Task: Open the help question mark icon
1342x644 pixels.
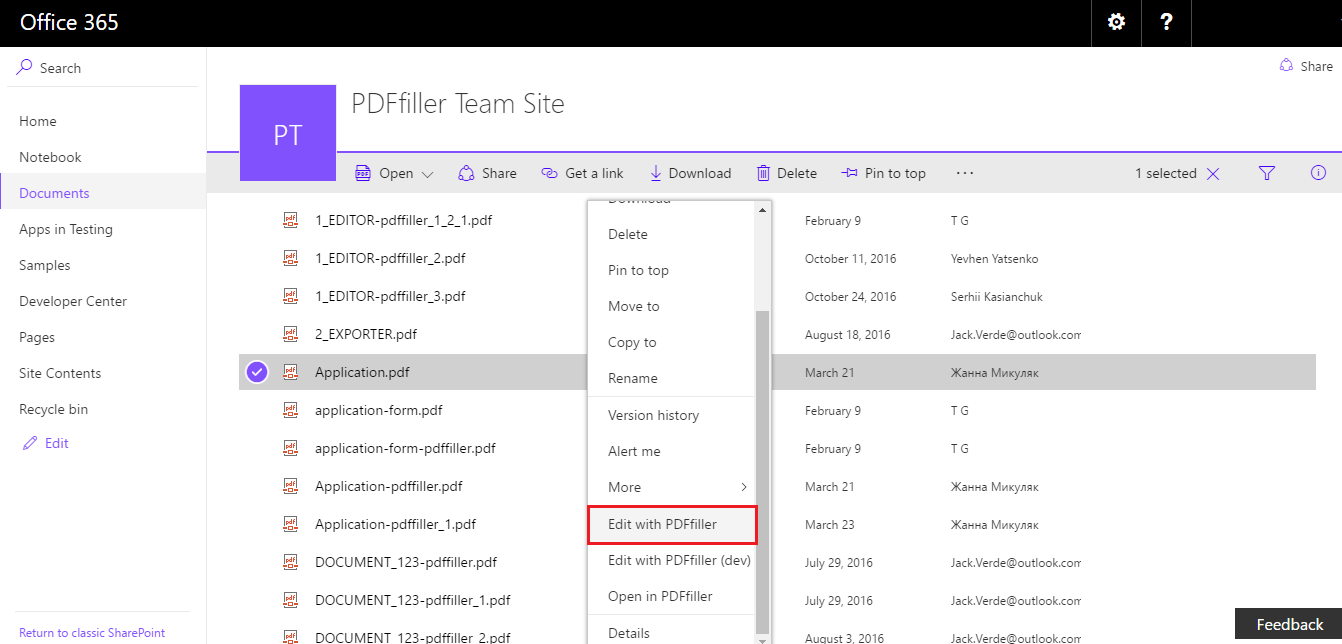Action: tap(1166, 23)
